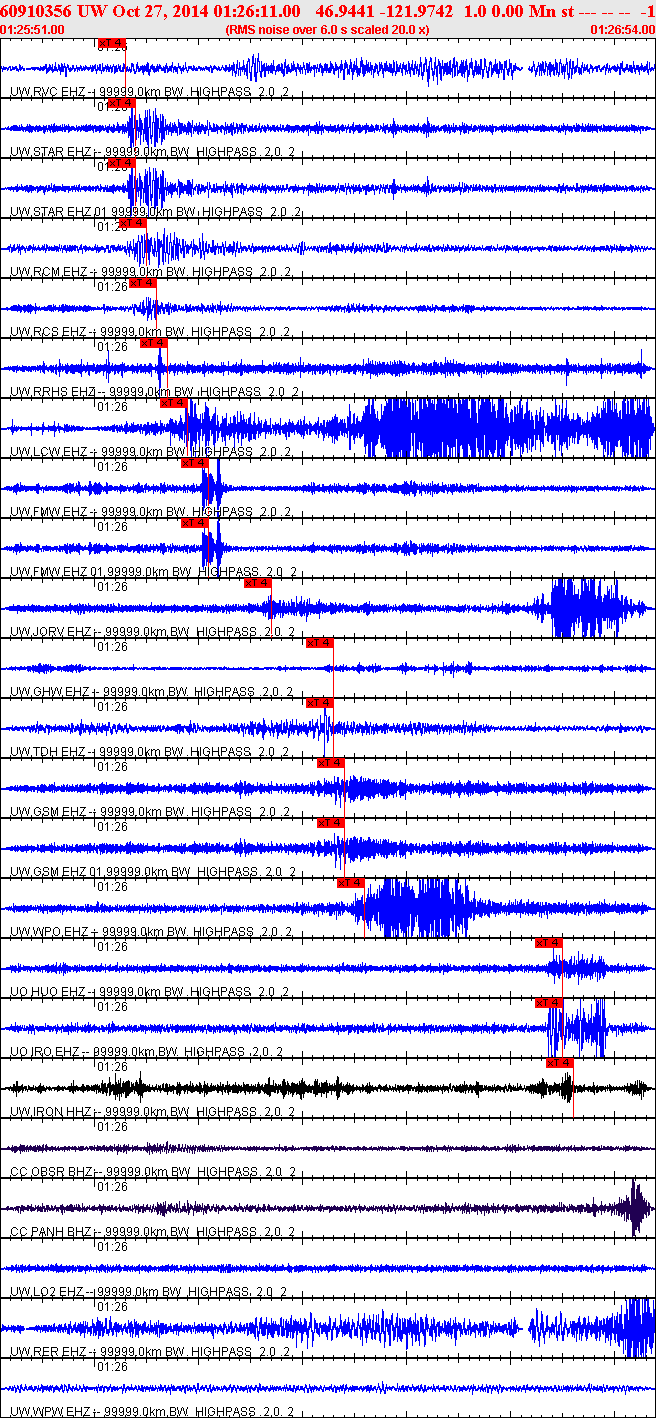656x1418 pixels.
Task: Select the red pick flag on UW.GHW trace
Action: pyautogui.click(x=319, y=643)
